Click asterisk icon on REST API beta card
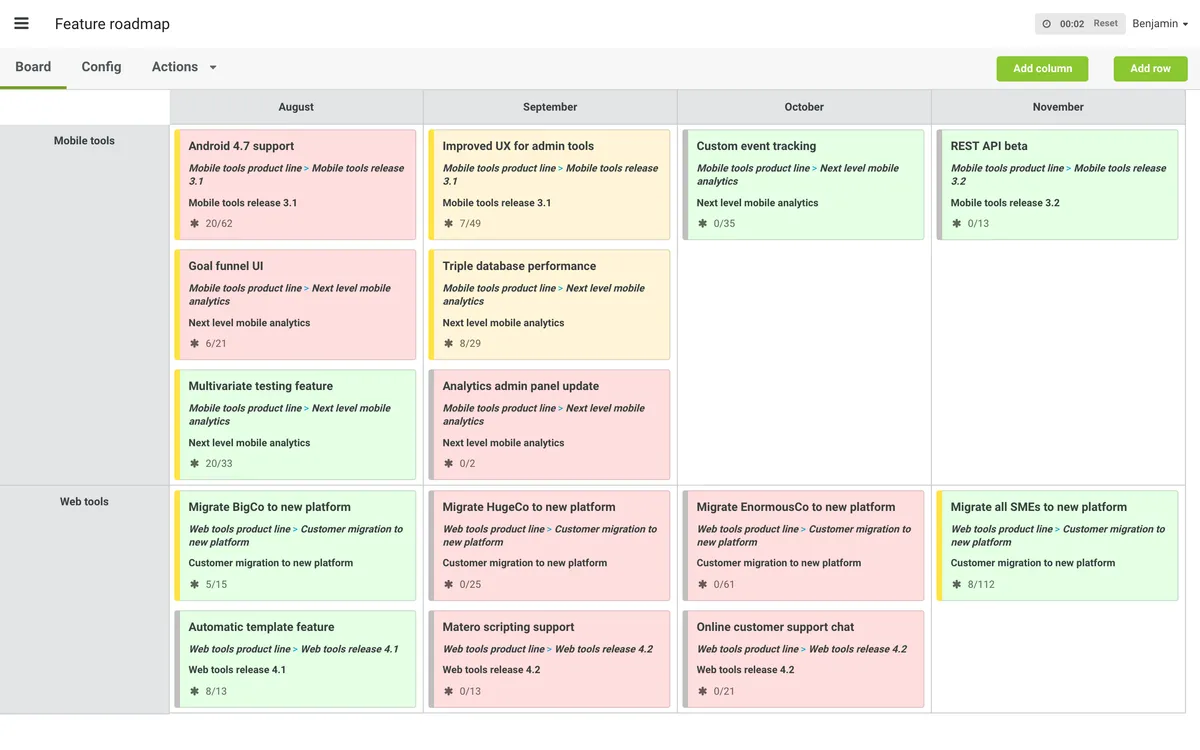Screen dimensions: 1200x750 (x=956, y=223)
